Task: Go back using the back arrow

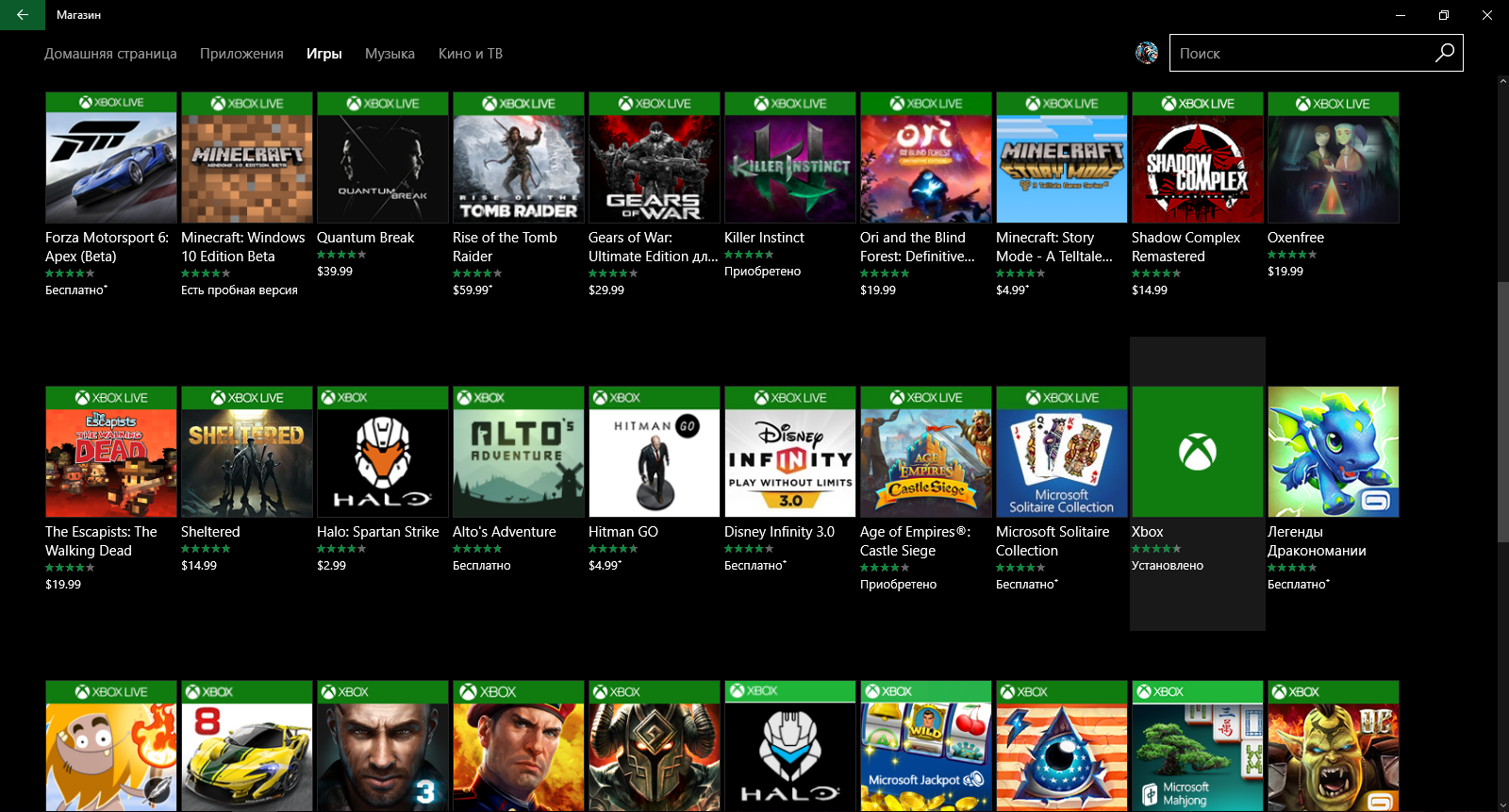Action: point(23,15)
